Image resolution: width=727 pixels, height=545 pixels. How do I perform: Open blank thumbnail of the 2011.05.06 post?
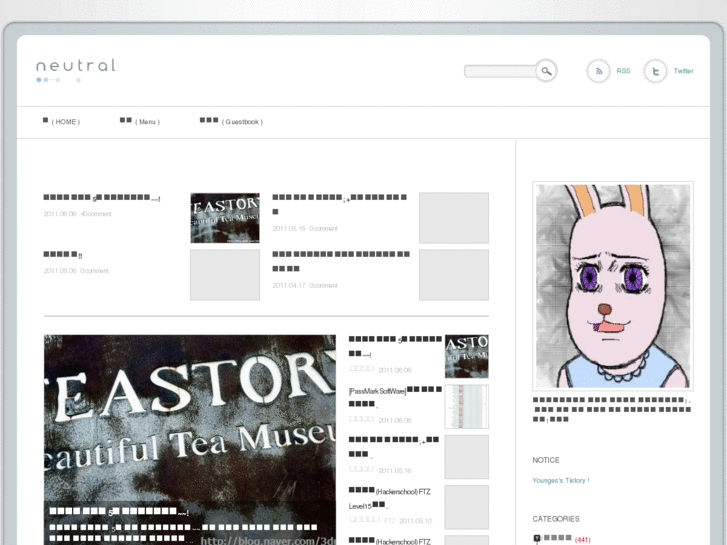[225, 275]
